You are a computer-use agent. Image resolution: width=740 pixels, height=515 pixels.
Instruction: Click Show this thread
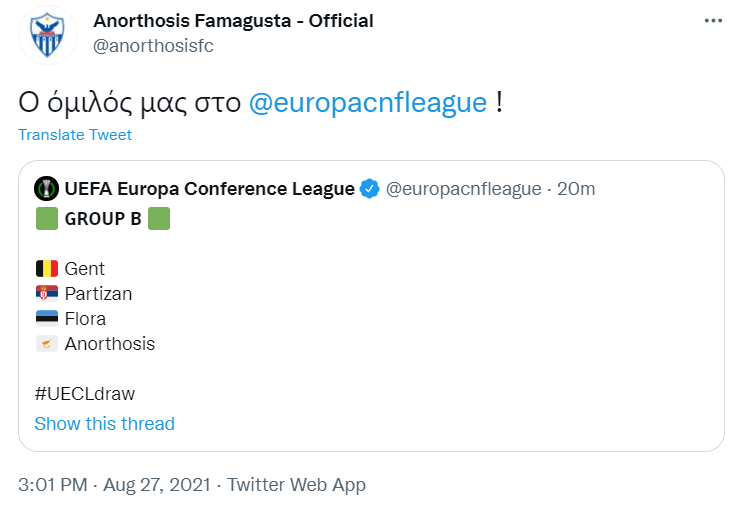(105, 424)
